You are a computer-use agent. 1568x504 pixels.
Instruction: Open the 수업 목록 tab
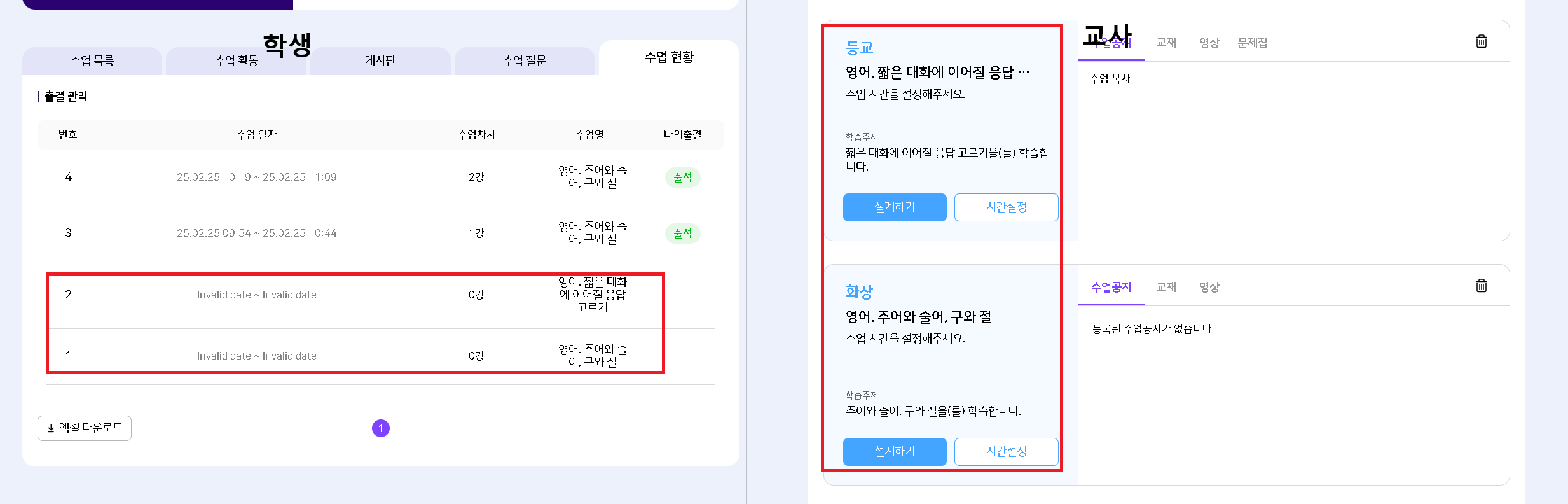click(92, 61)
